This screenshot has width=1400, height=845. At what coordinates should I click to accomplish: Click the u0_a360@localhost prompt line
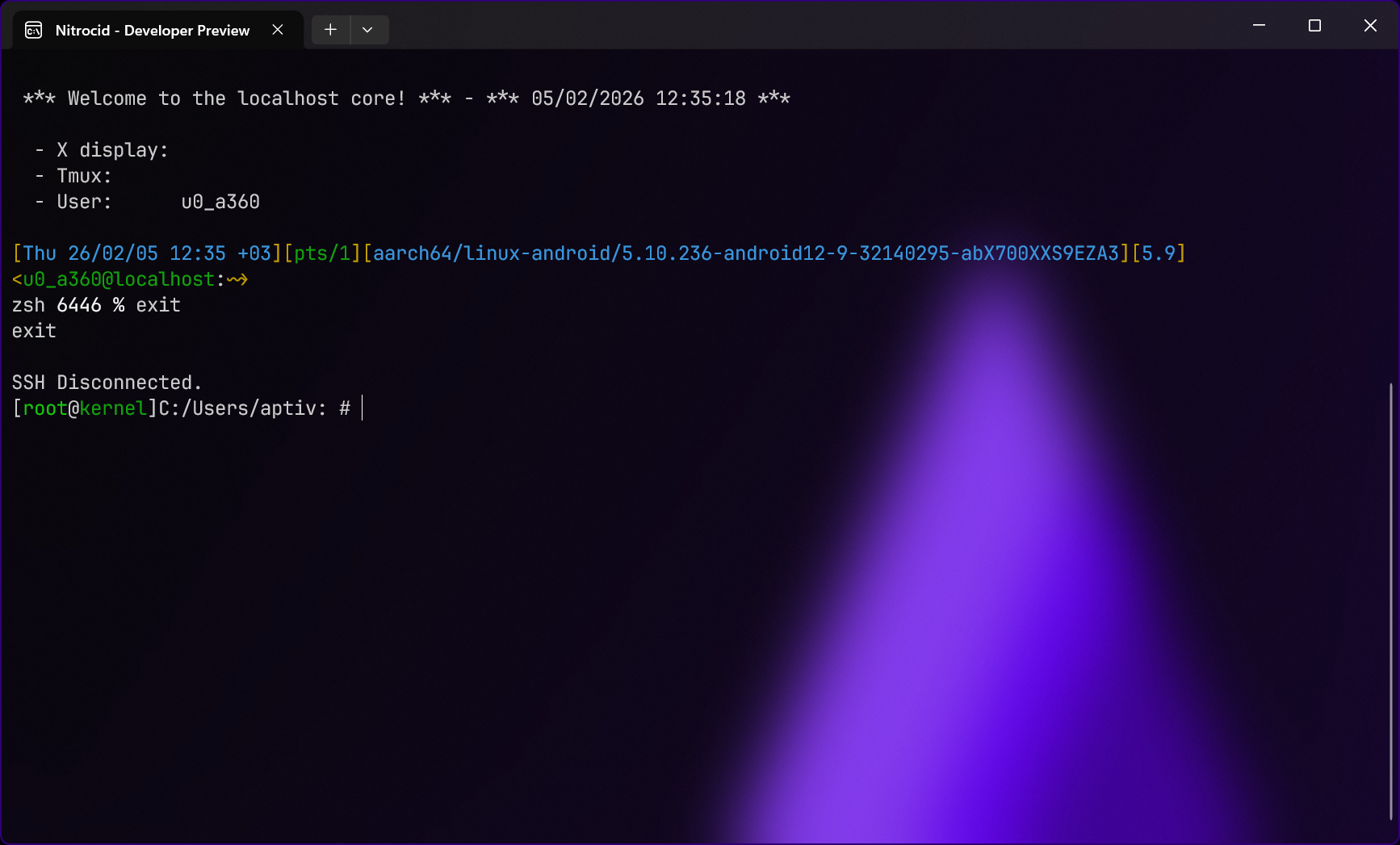119,279
